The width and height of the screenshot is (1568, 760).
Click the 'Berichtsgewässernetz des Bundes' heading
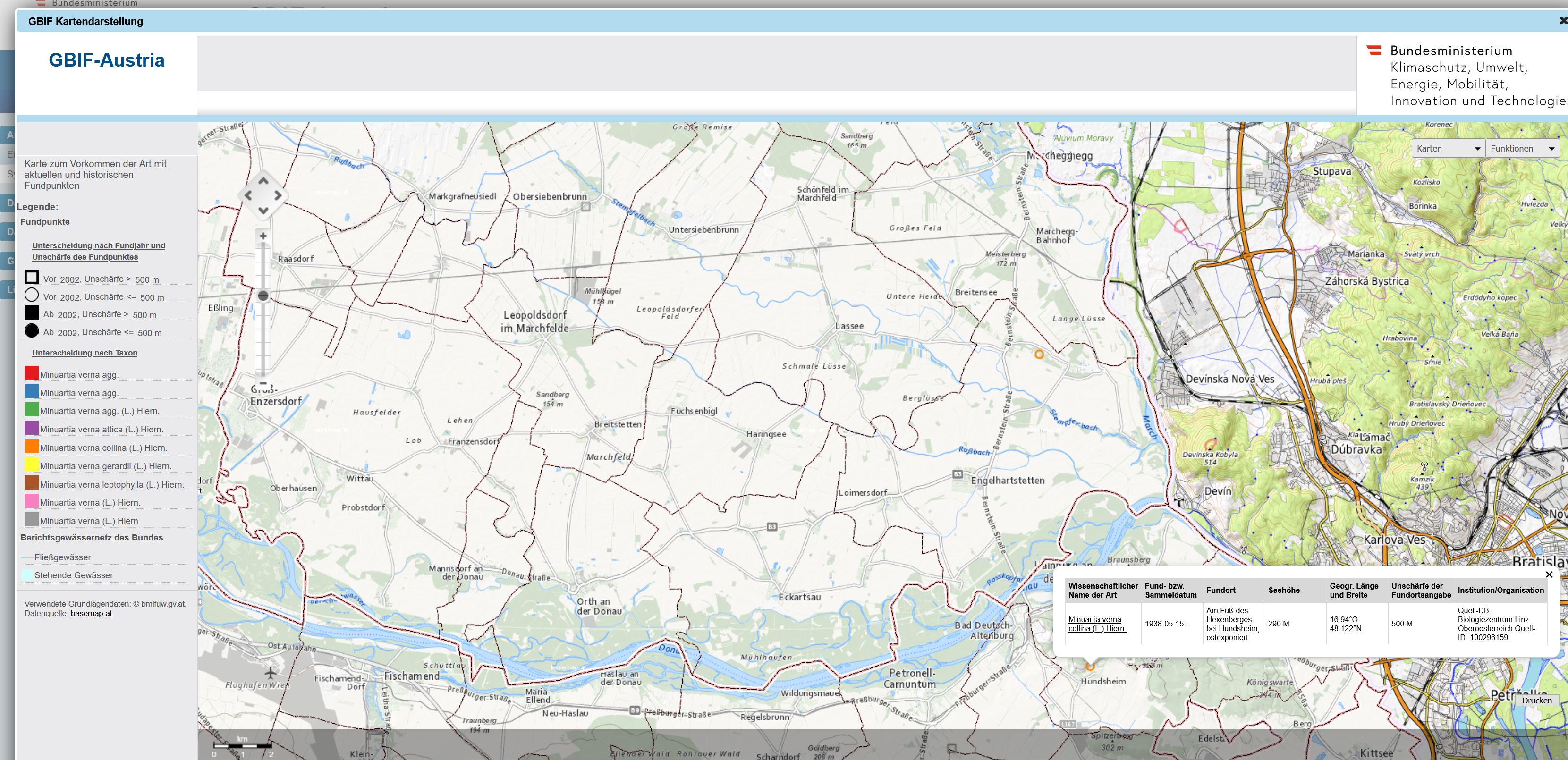pos(92,538)
